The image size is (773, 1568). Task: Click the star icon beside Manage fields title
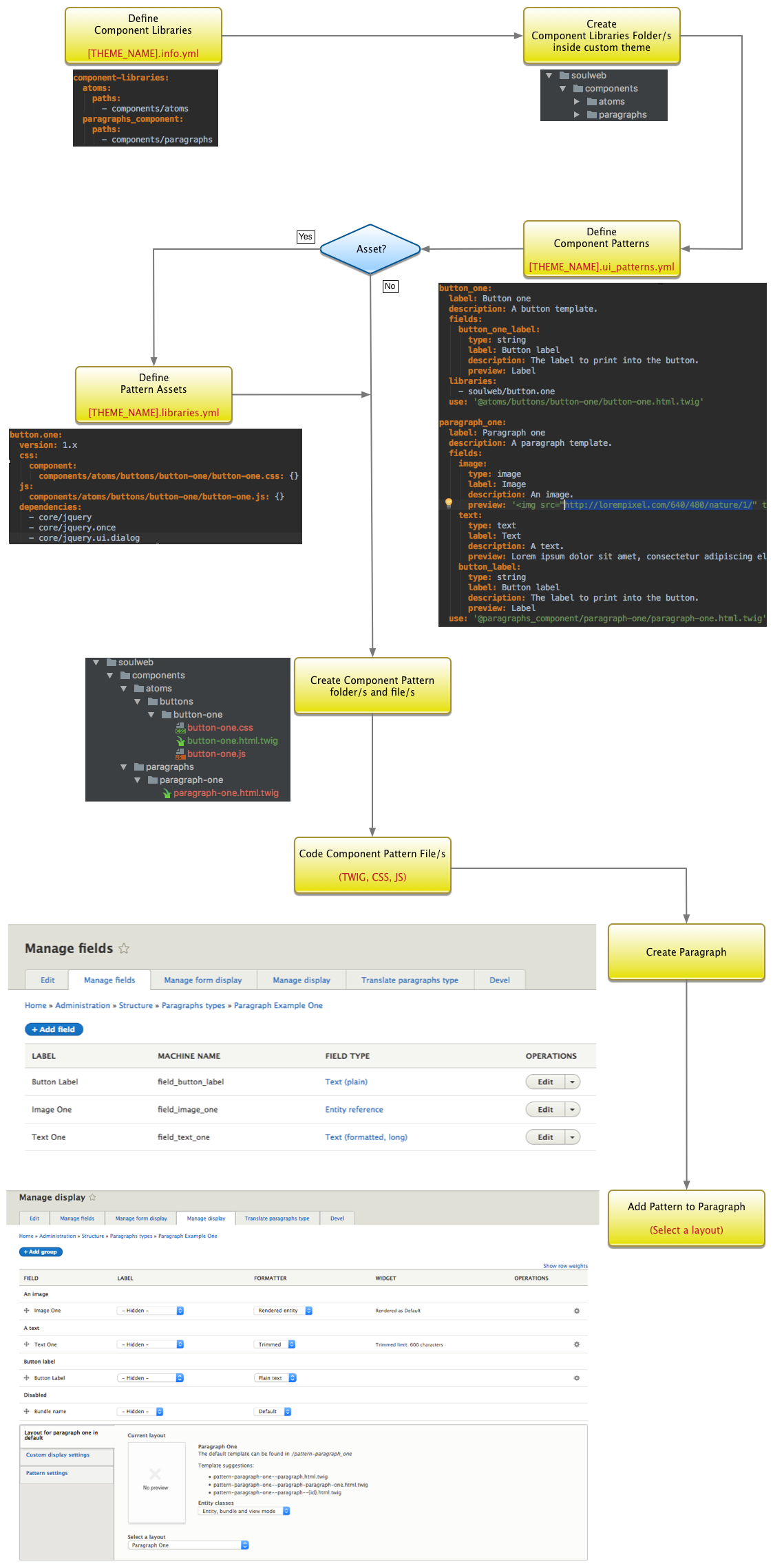[x=124, y=948]
